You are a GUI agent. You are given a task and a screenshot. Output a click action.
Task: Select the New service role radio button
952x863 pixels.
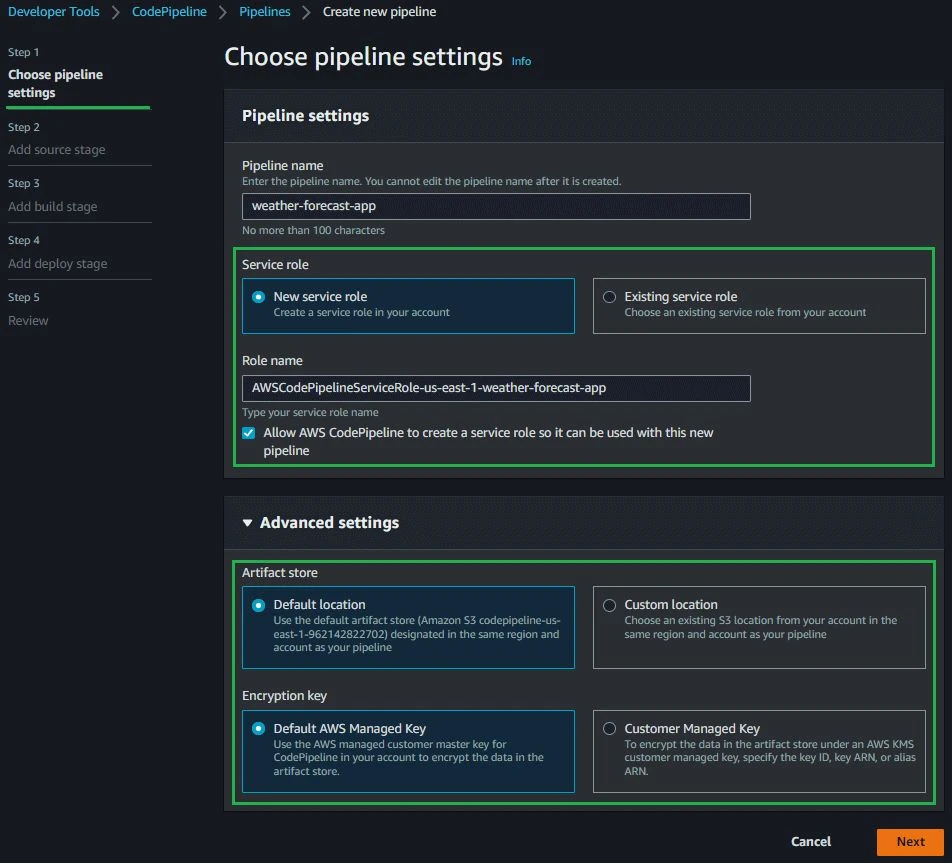click(258, 297)
